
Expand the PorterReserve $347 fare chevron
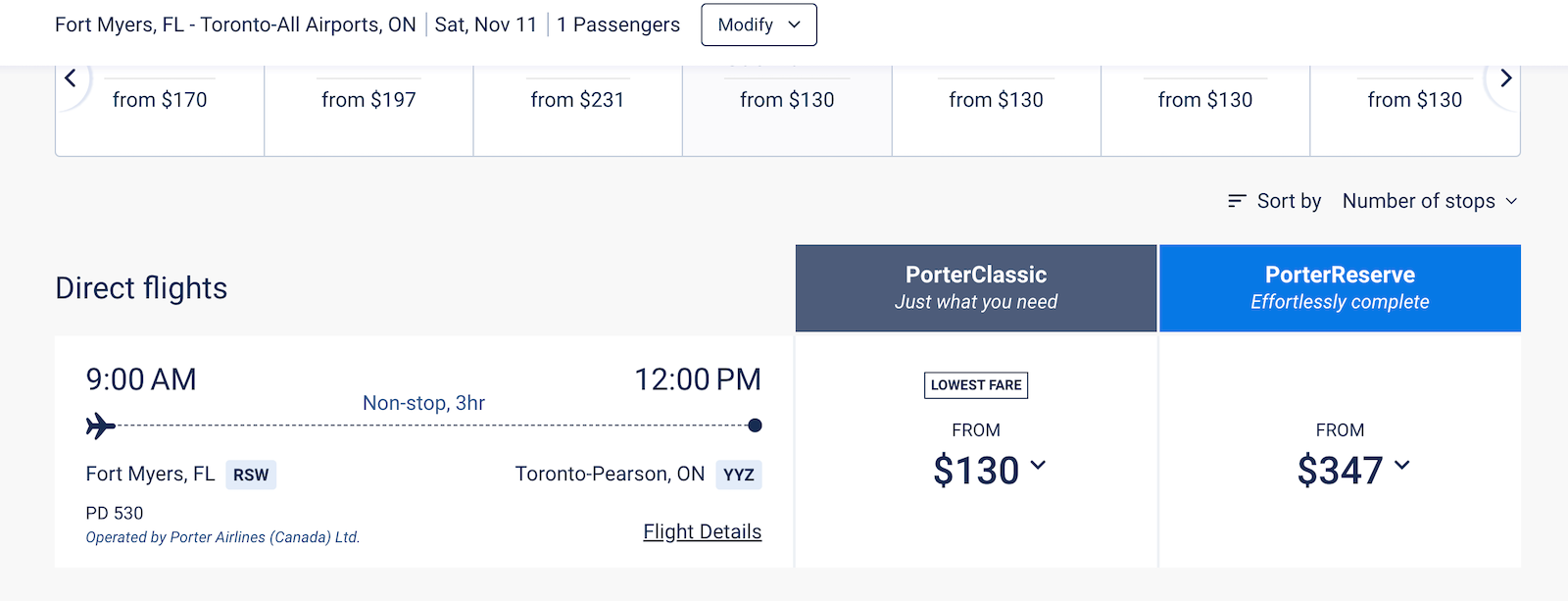(1403, 468)
